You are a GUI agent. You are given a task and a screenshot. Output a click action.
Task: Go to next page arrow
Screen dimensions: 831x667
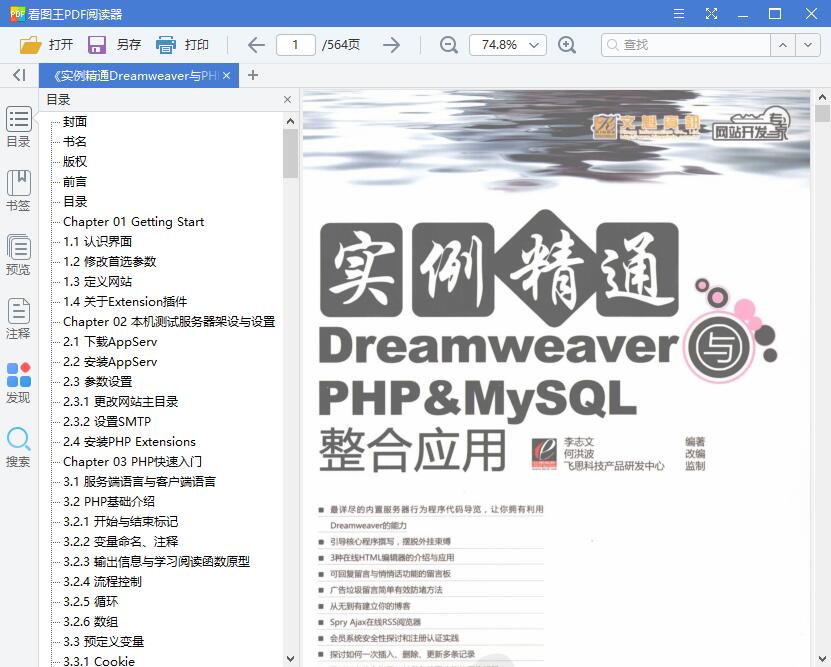391,45
